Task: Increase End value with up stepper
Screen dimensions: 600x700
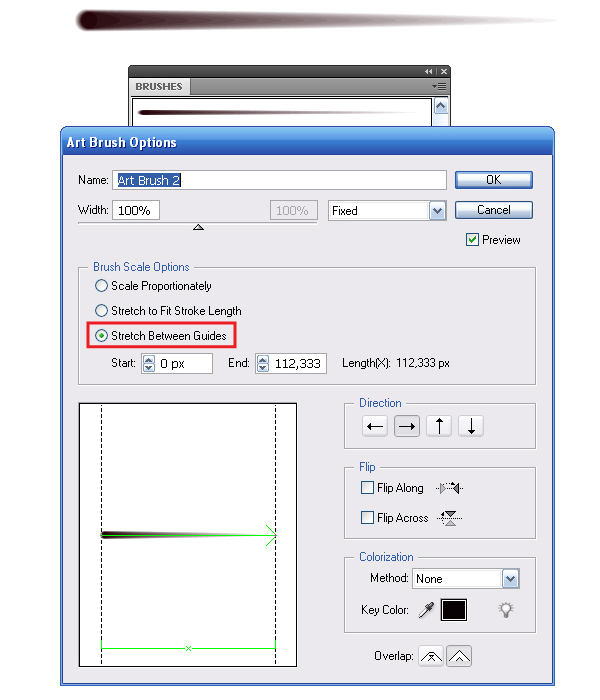Action: tap(263, 359)
